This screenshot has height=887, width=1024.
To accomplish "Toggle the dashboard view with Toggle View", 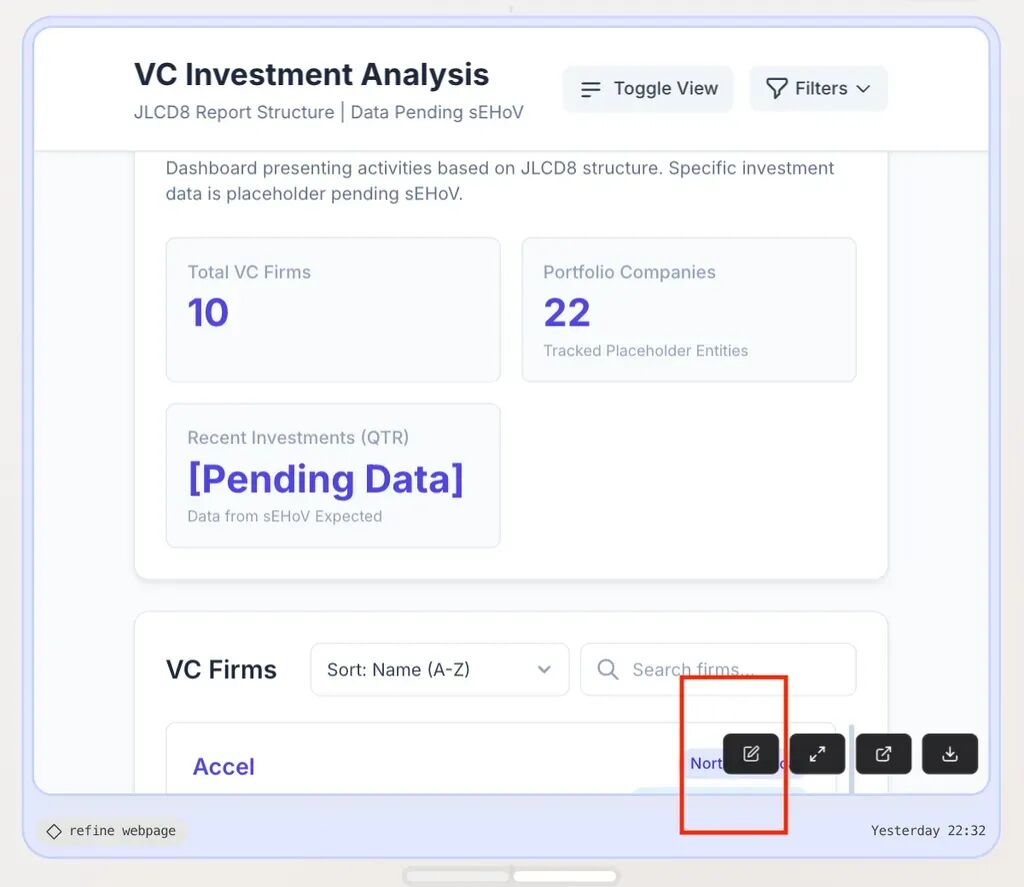I will click(648, 88).
